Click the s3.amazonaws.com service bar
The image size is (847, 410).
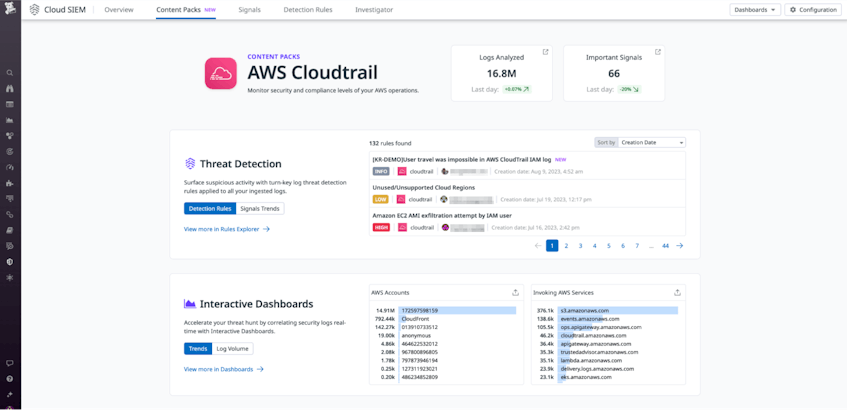coord(619,311)
